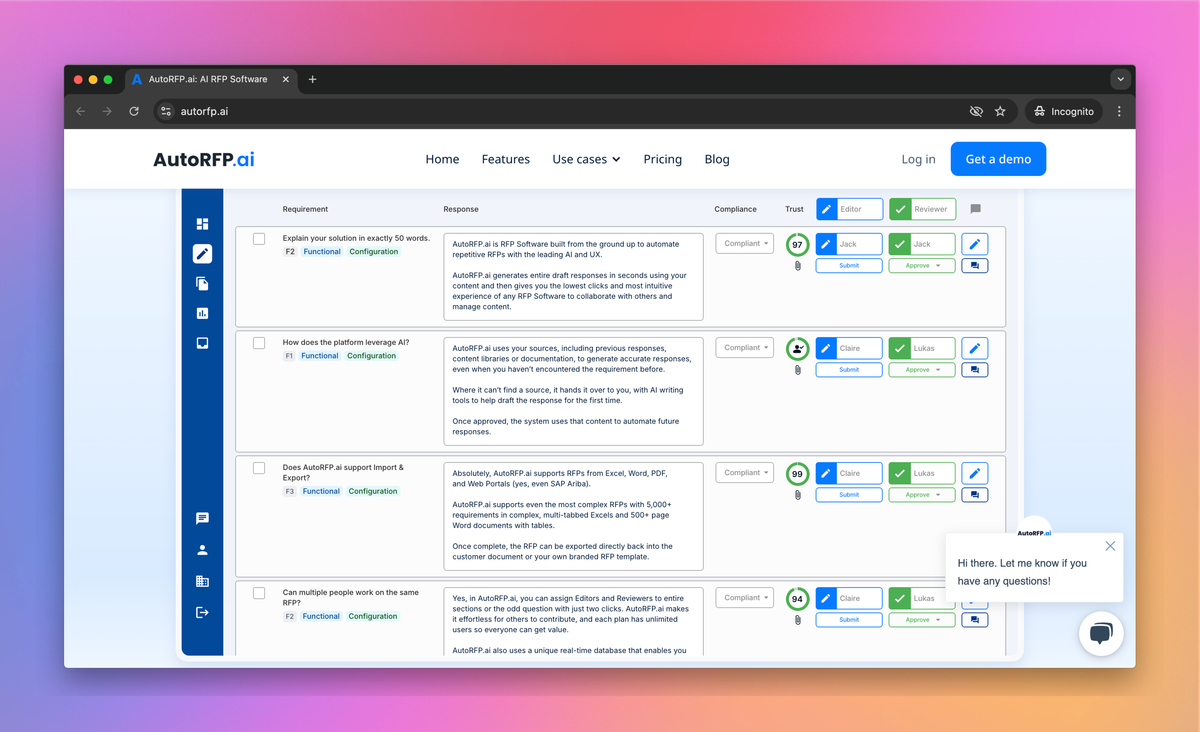
Task: Open the documents copy icon in the sidebar
Action: [203, 283]
